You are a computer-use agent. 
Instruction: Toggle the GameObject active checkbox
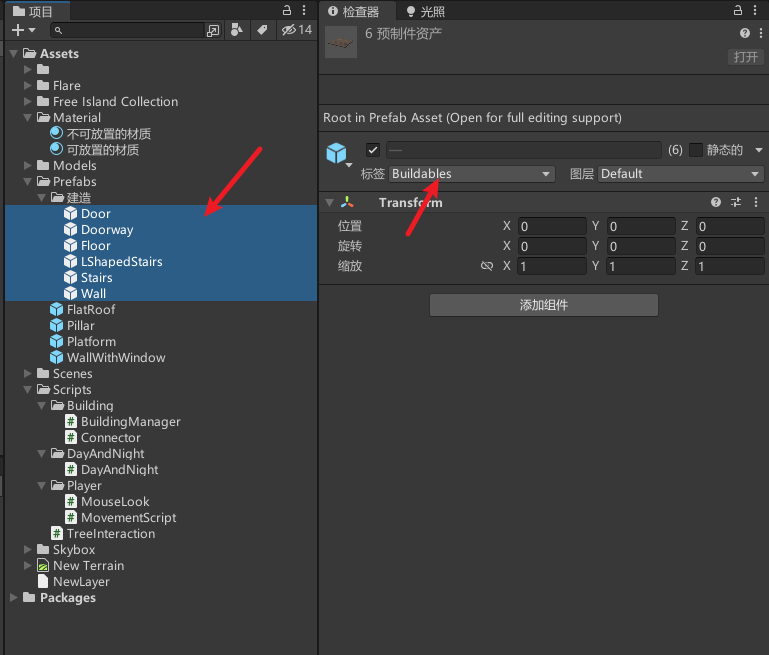tap(373, 150)
